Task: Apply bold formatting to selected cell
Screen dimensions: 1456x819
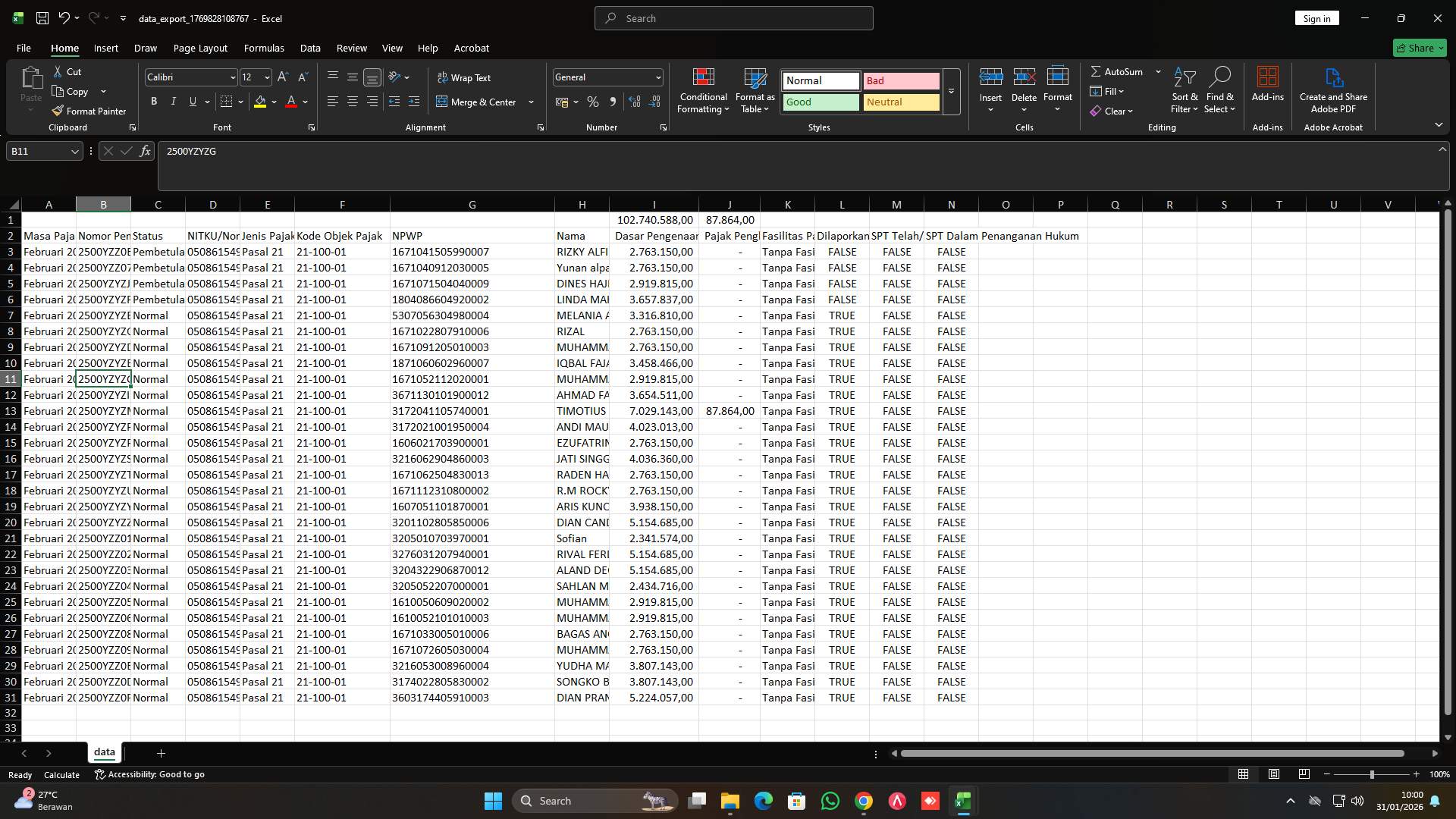Action: 153,101
